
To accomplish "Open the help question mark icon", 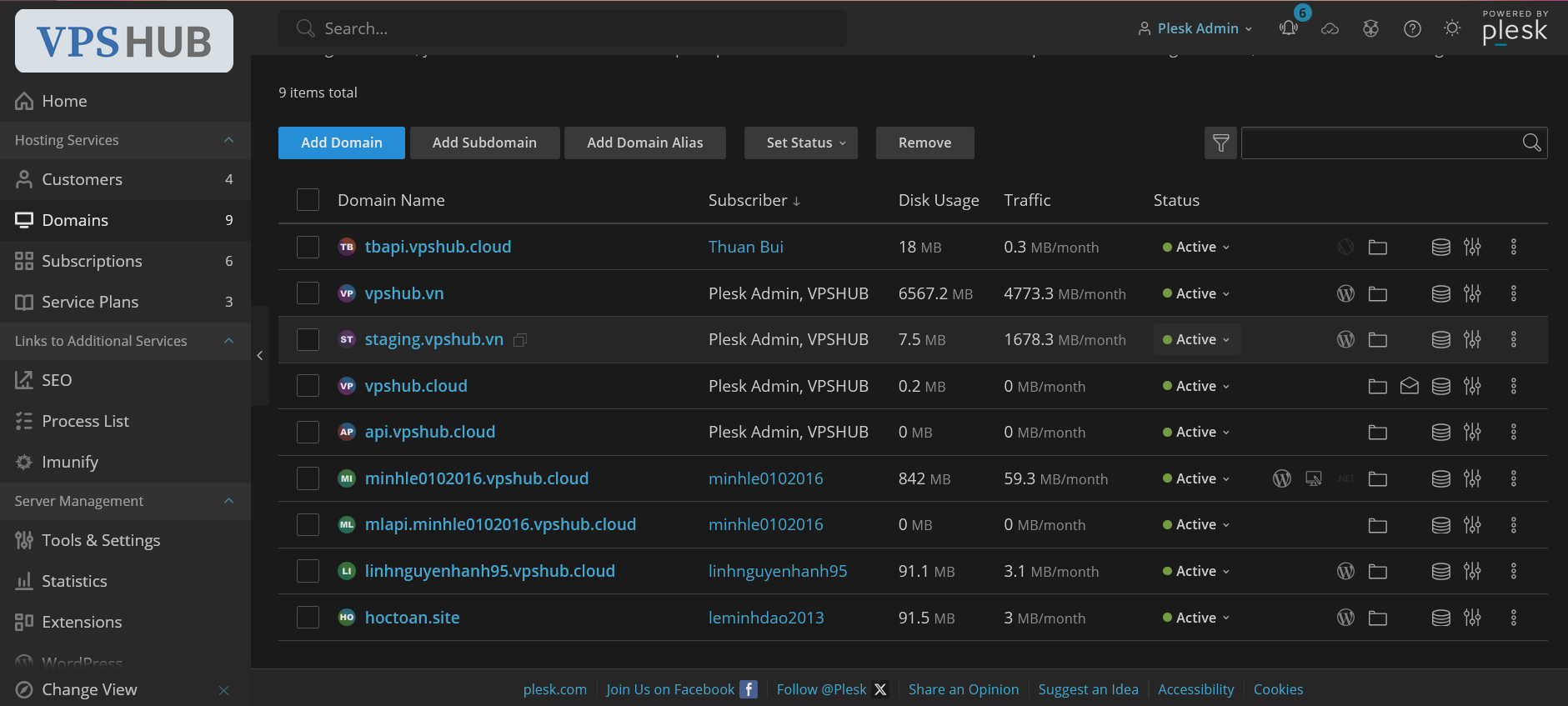I will 1412,28.
